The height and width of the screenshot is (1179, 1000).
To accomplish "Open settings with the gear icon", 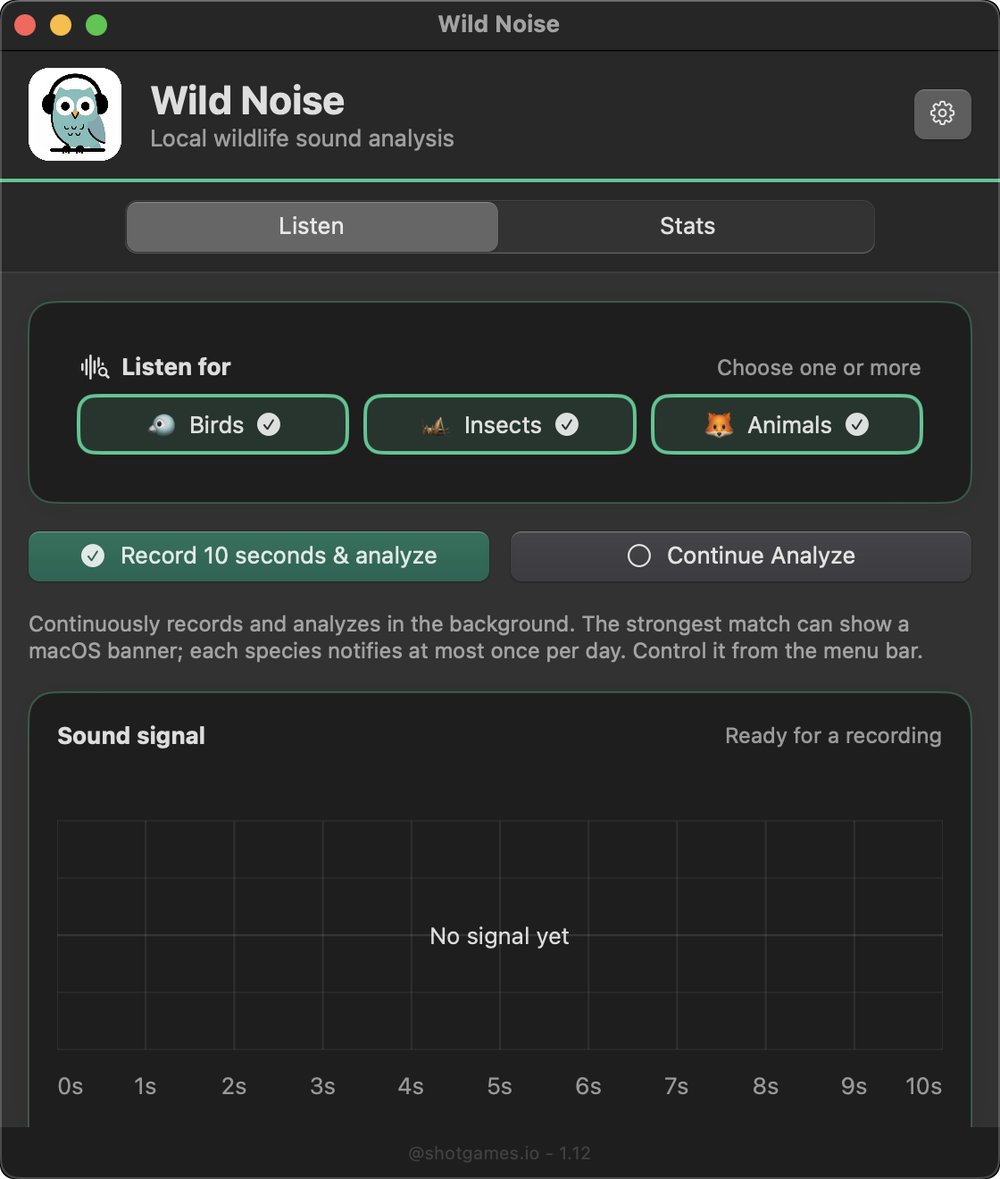I will click(942, 114).
